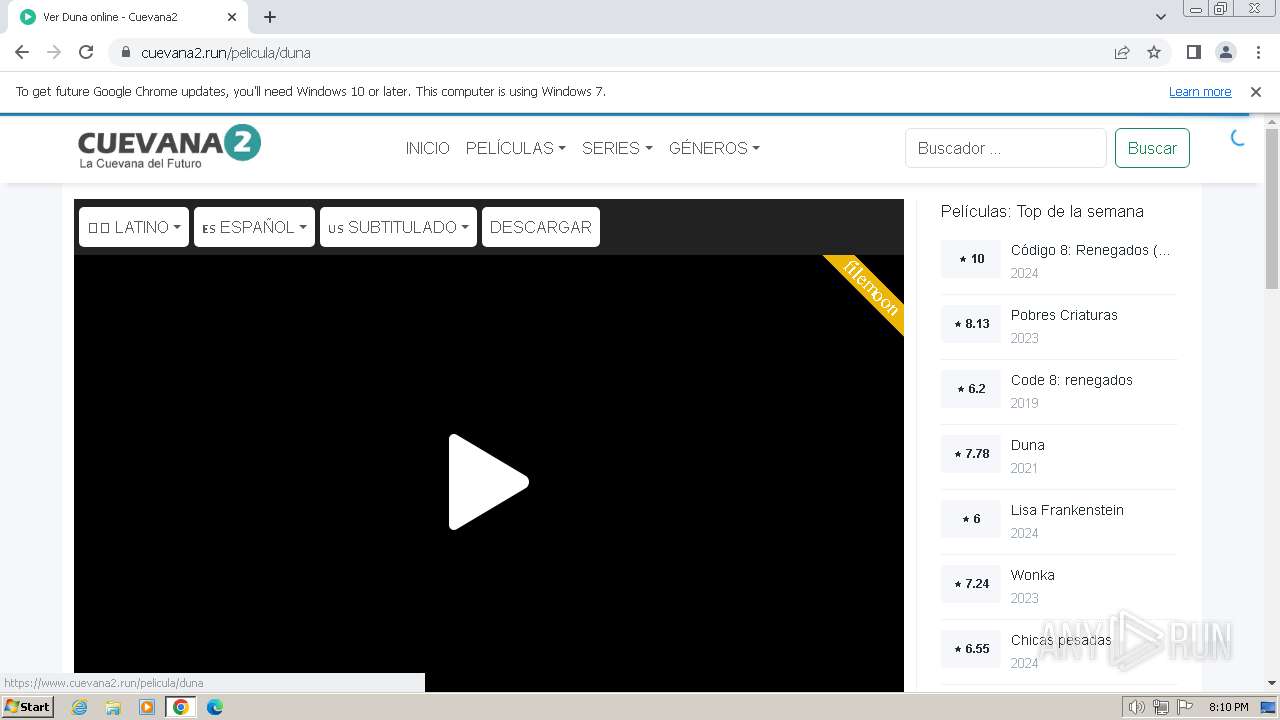Close the Ver Duna online tab
Screen dimensions: 1280x720
coord(232,17)
